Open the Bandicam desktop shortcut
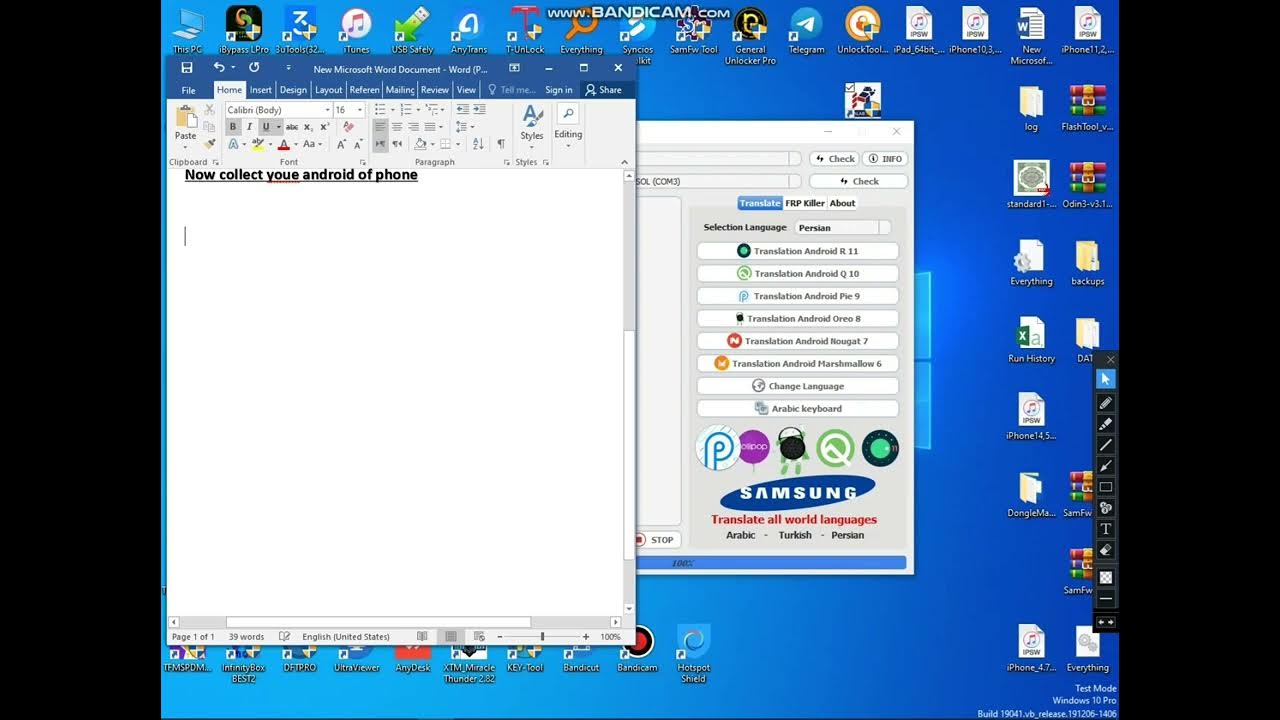The width and height of the screenshot is (1280, 720). point(637,650)
